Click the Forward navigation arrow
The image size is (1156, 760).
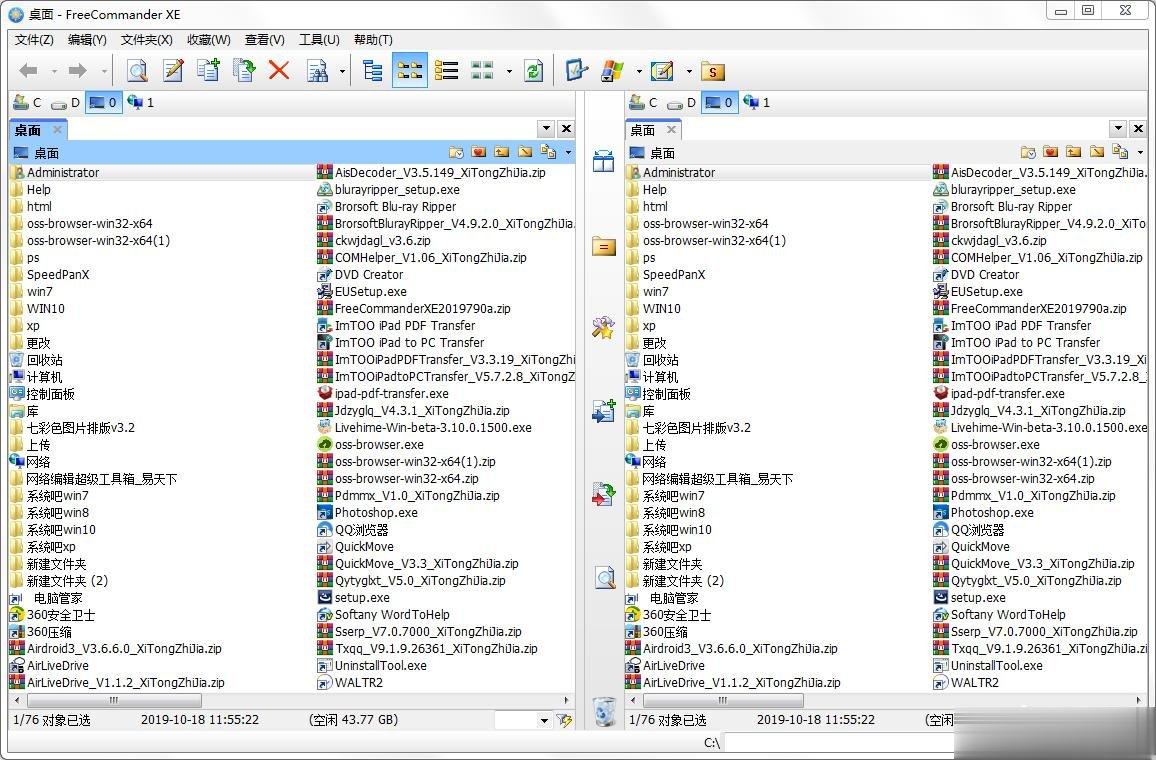point(77,71)
